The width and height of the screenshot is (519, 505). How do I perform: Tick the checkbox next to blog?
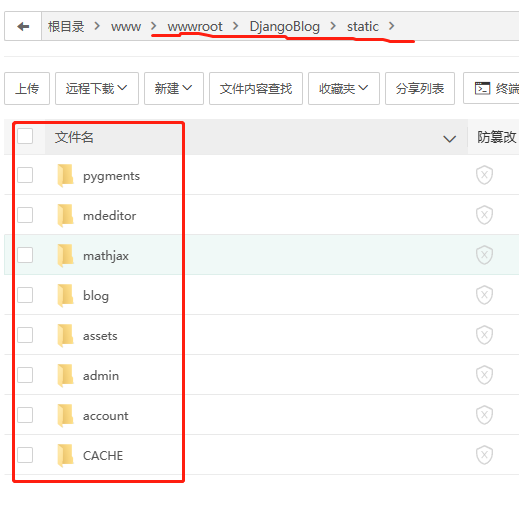25,295
